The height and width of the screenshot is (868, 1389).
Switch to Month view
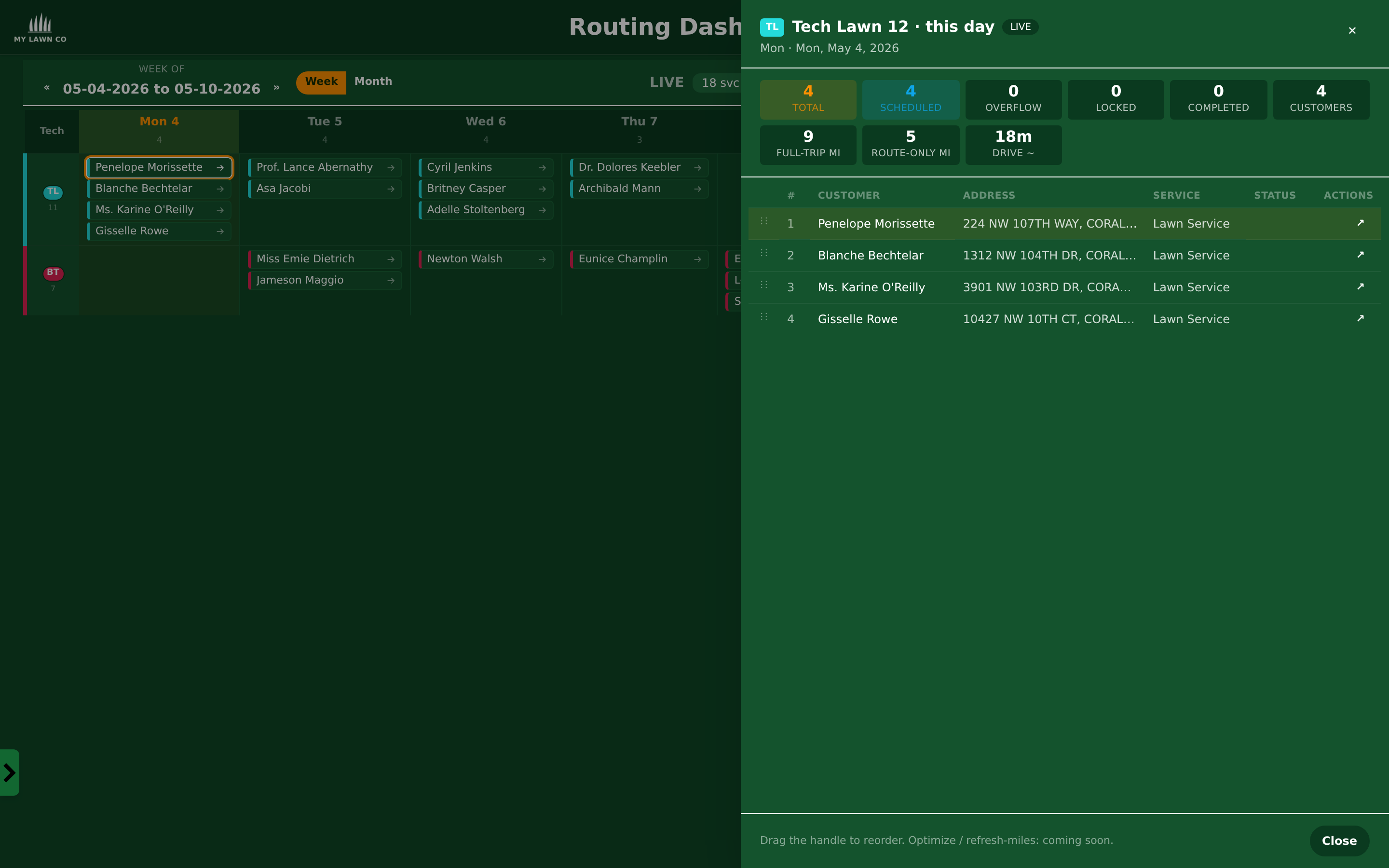(373, 82)
